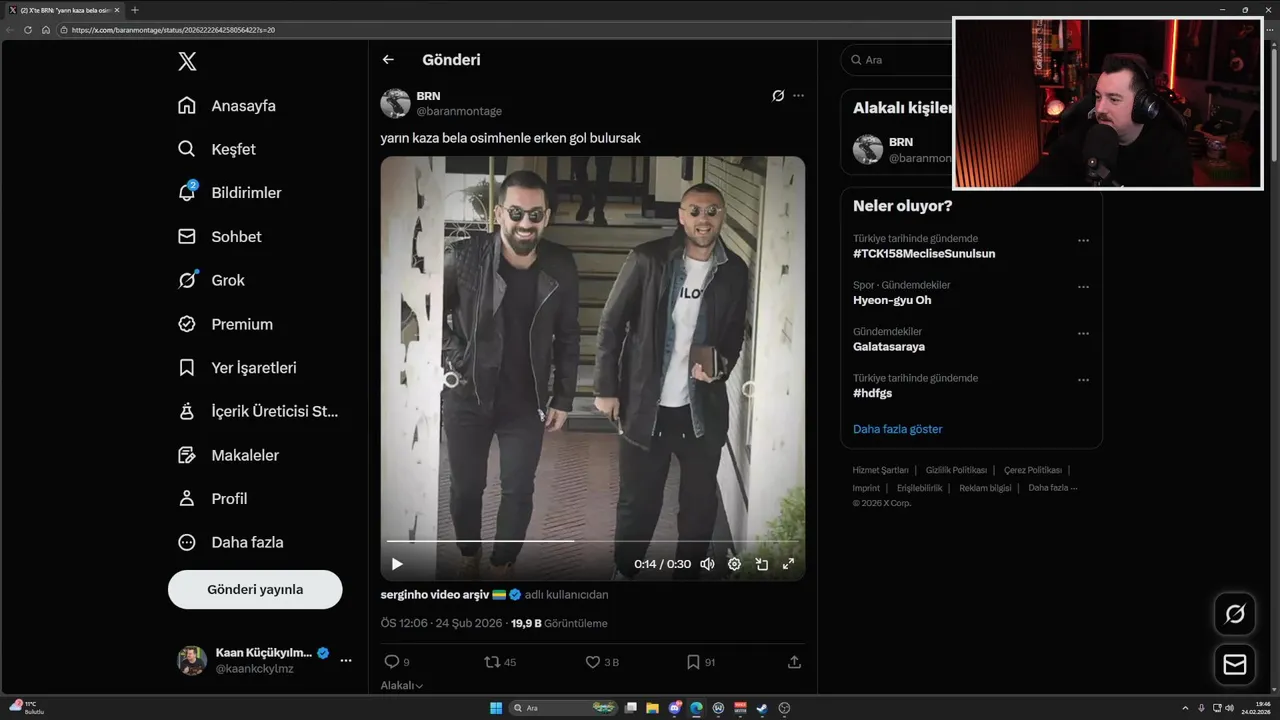
Task: Go to Profil page
Action: 212,498
